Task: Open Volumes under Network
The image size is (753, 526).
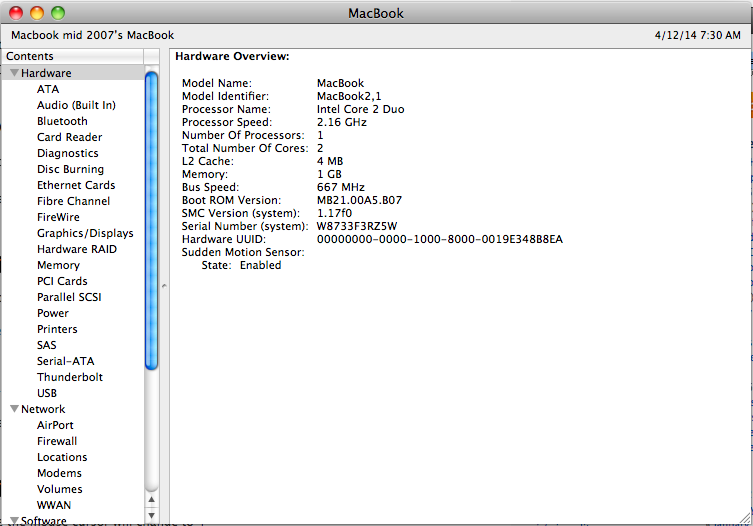Action: 60,489
